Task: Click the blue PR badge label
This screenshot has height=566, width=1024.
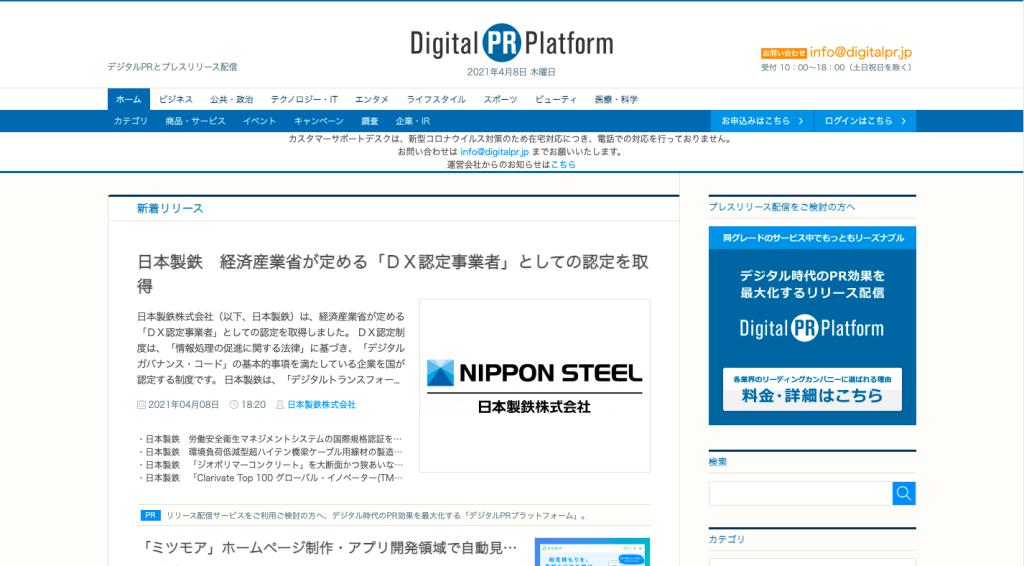Action: click(x=150, y=515)
